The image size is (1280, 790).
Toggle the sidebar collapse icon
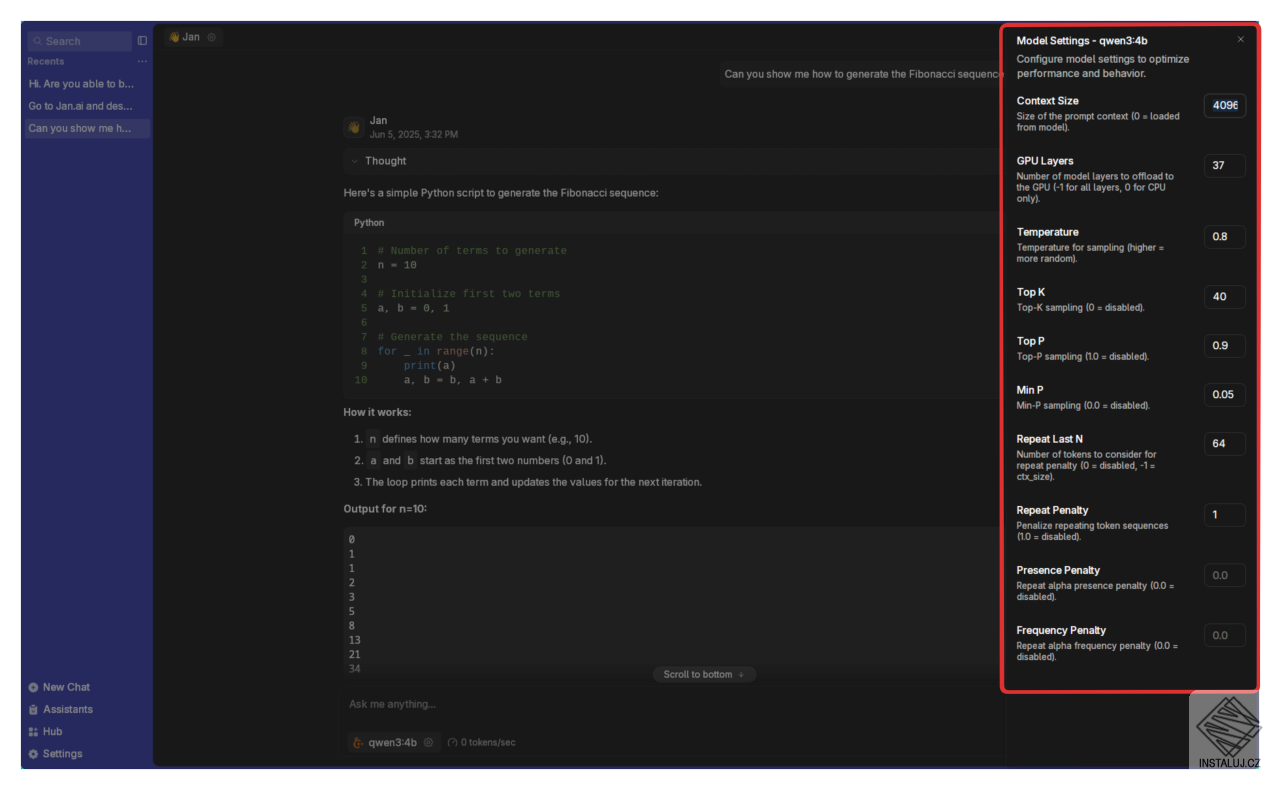(x=142, y=41)
